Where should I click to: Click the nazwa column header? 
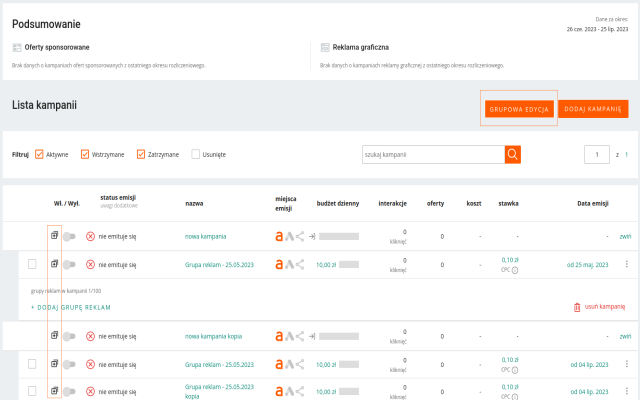194,203
